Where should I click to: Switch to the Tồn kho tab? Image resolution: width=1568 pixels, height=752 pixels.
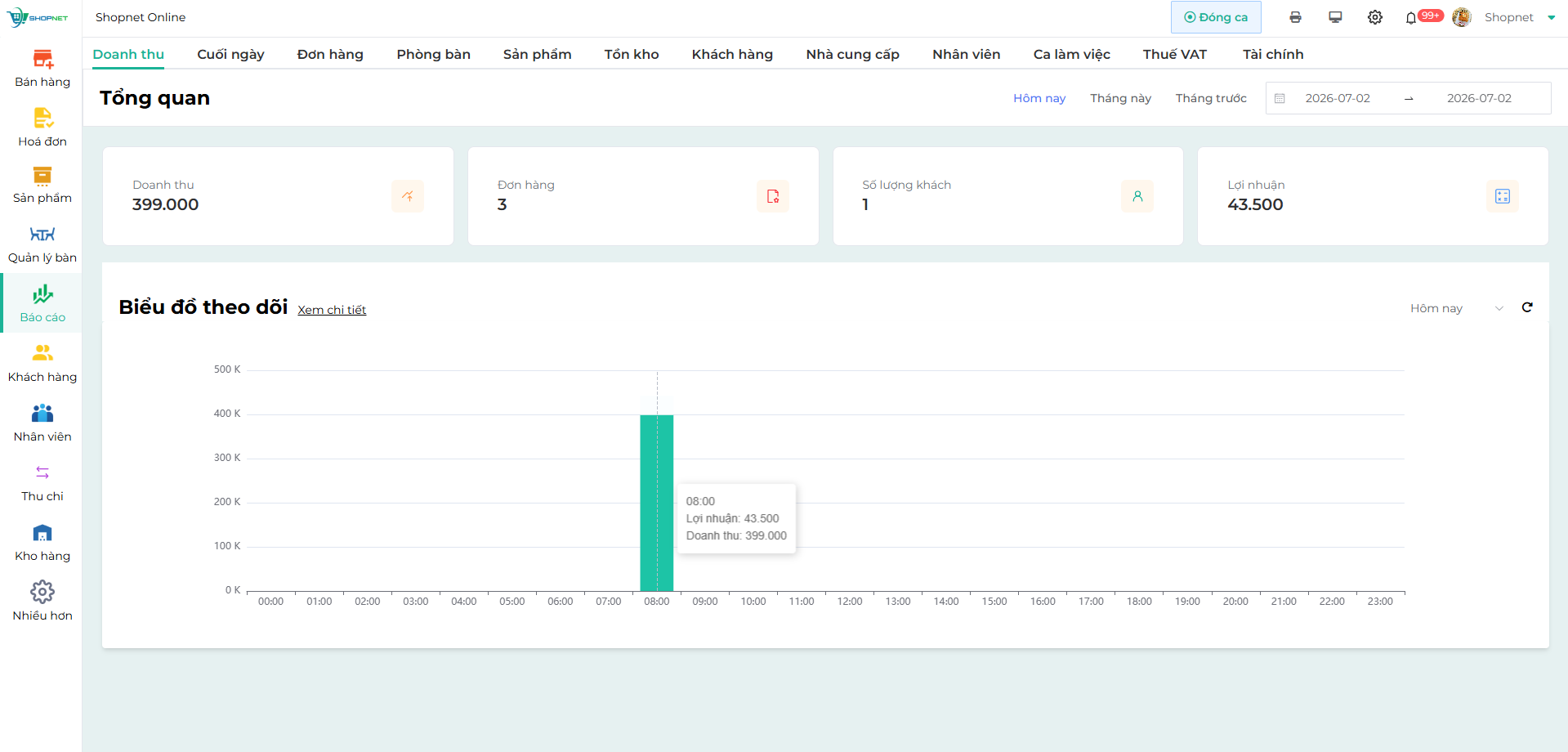[x=632, y=54]
